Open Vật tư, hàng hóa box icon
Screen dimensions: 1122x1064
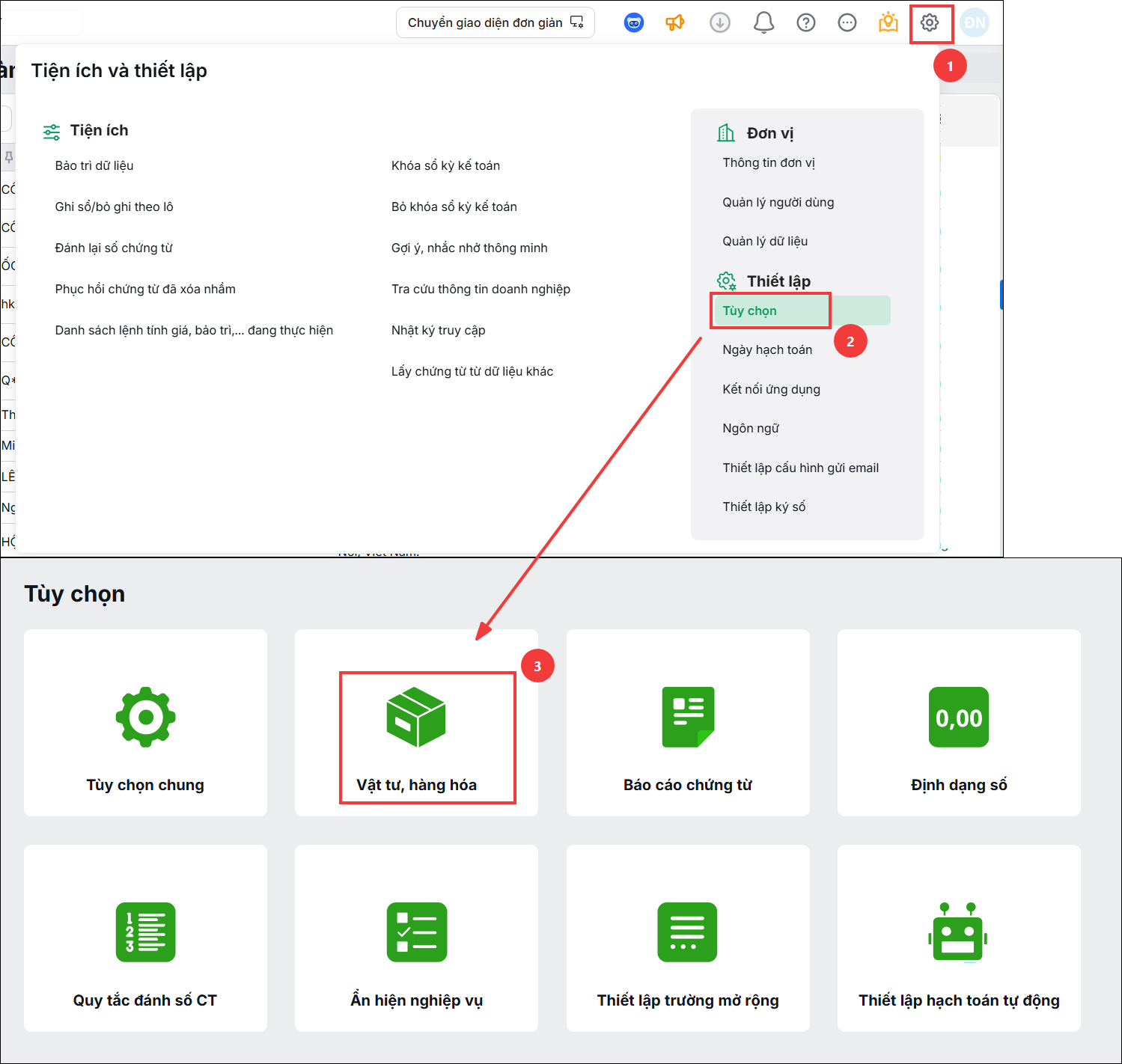pyautogui.click(x=416, y=717)
